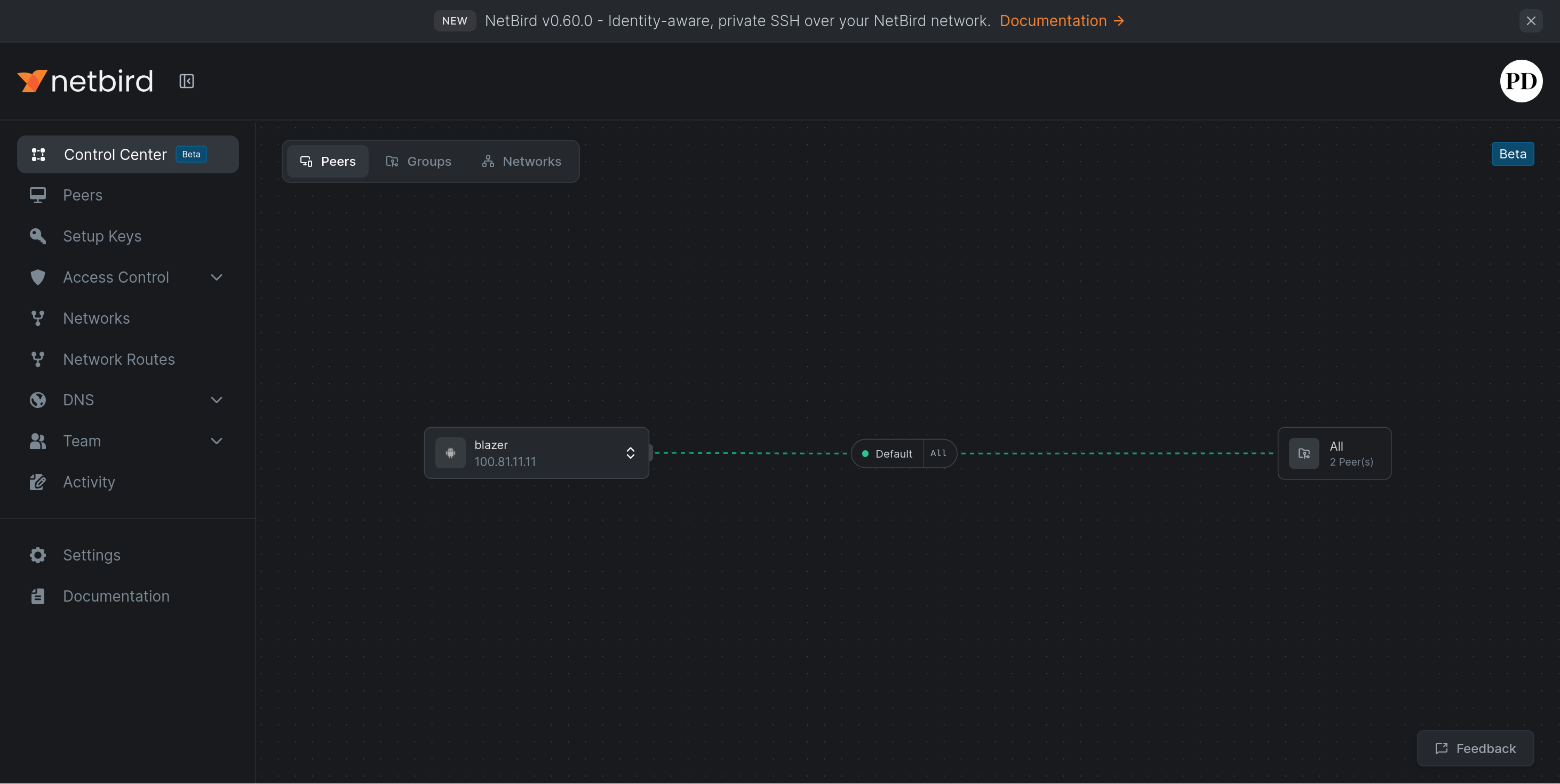This screenshot has width=1560, height=784.
Task: Expand the DNS submenu chevron
Action: point(216,400)
